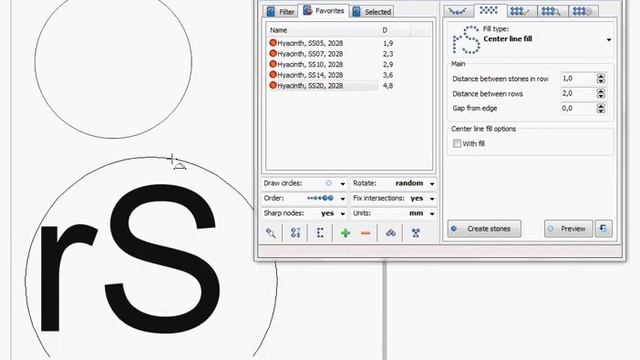Click the red stone icon beside SS14
The width and height of the screenshot is (640, 360).
[273, 74]
